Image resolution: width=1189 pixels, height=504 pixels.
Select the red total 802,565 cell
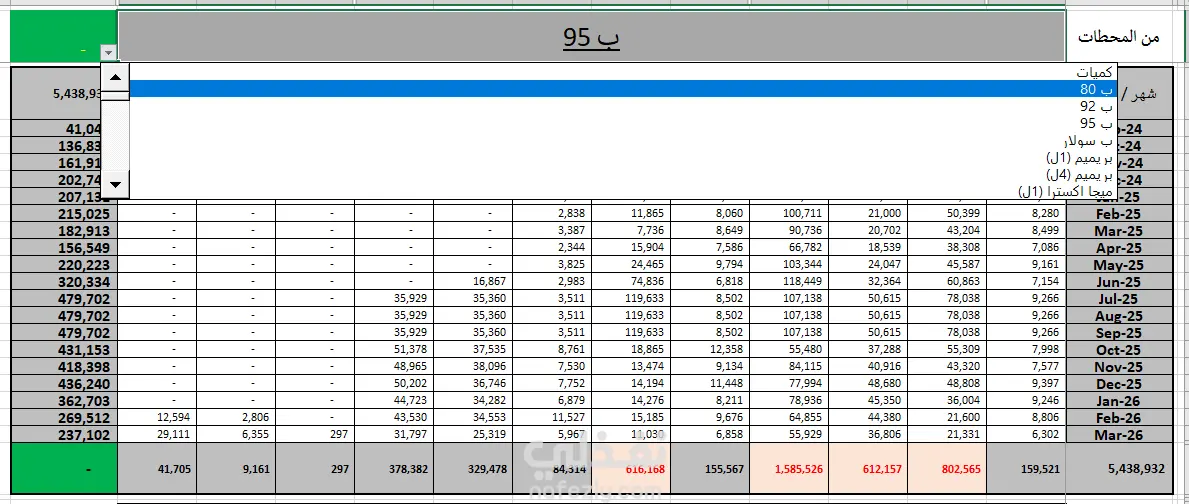(948, 469)
